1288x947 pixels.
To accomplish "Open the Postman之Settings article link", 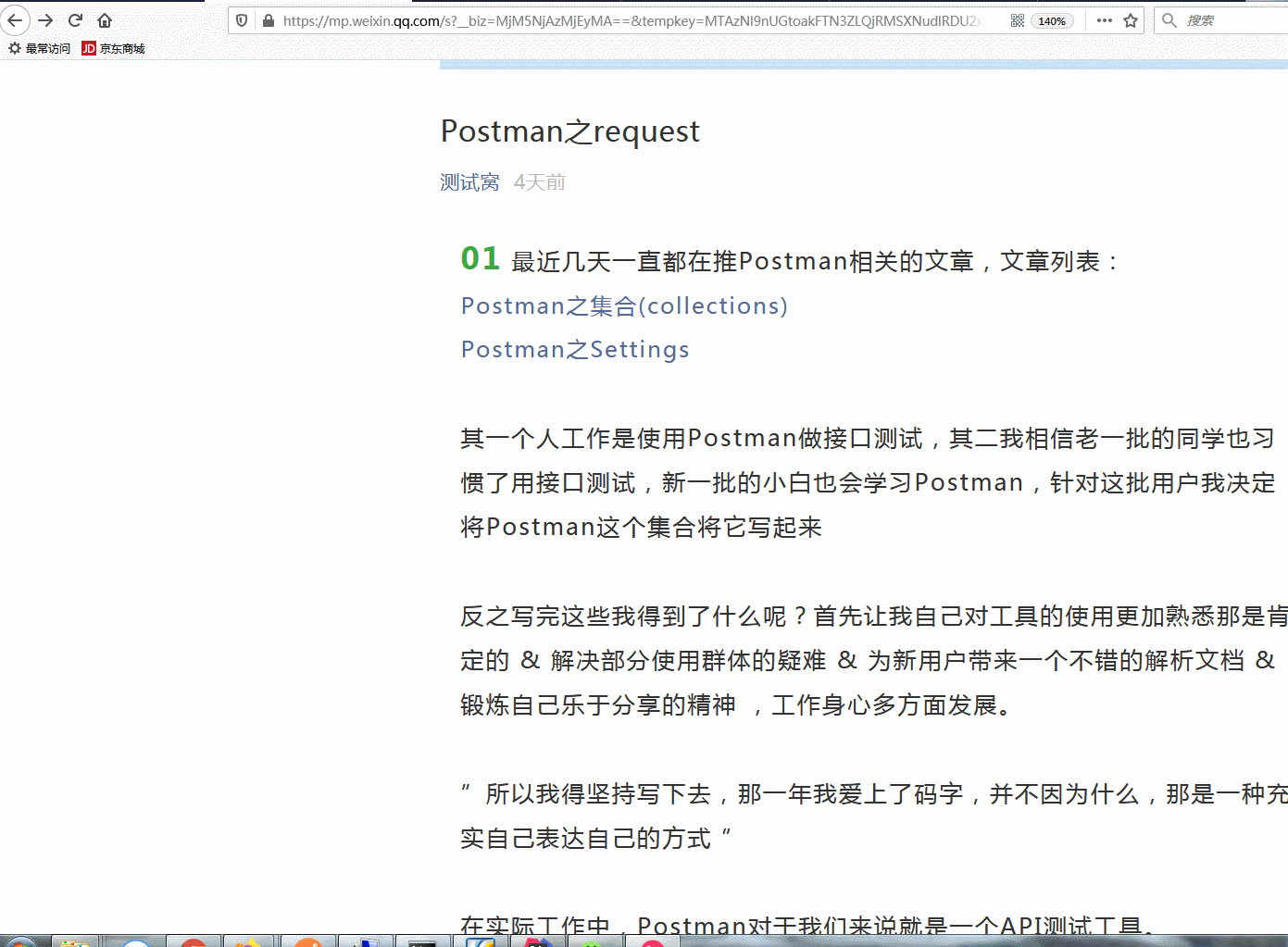I will pos(575,349).
